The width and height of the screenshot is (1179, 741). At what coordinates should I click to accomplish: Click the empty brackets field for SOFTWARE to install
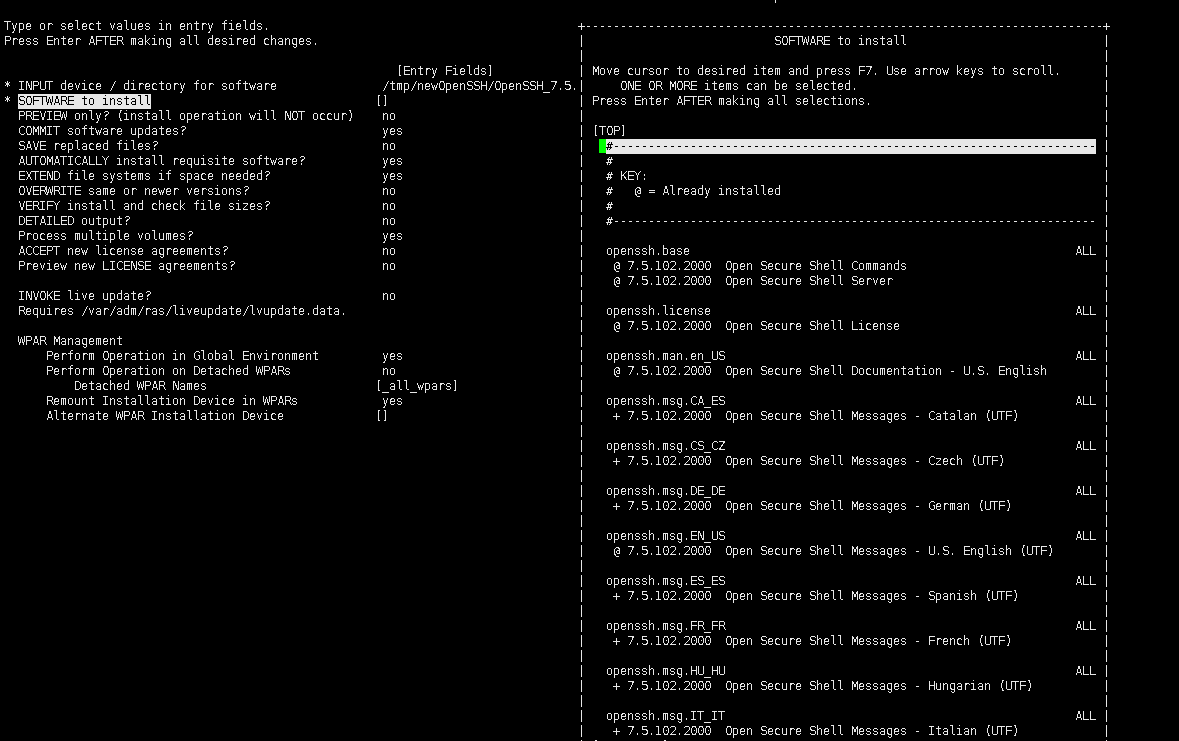[382, 101]
